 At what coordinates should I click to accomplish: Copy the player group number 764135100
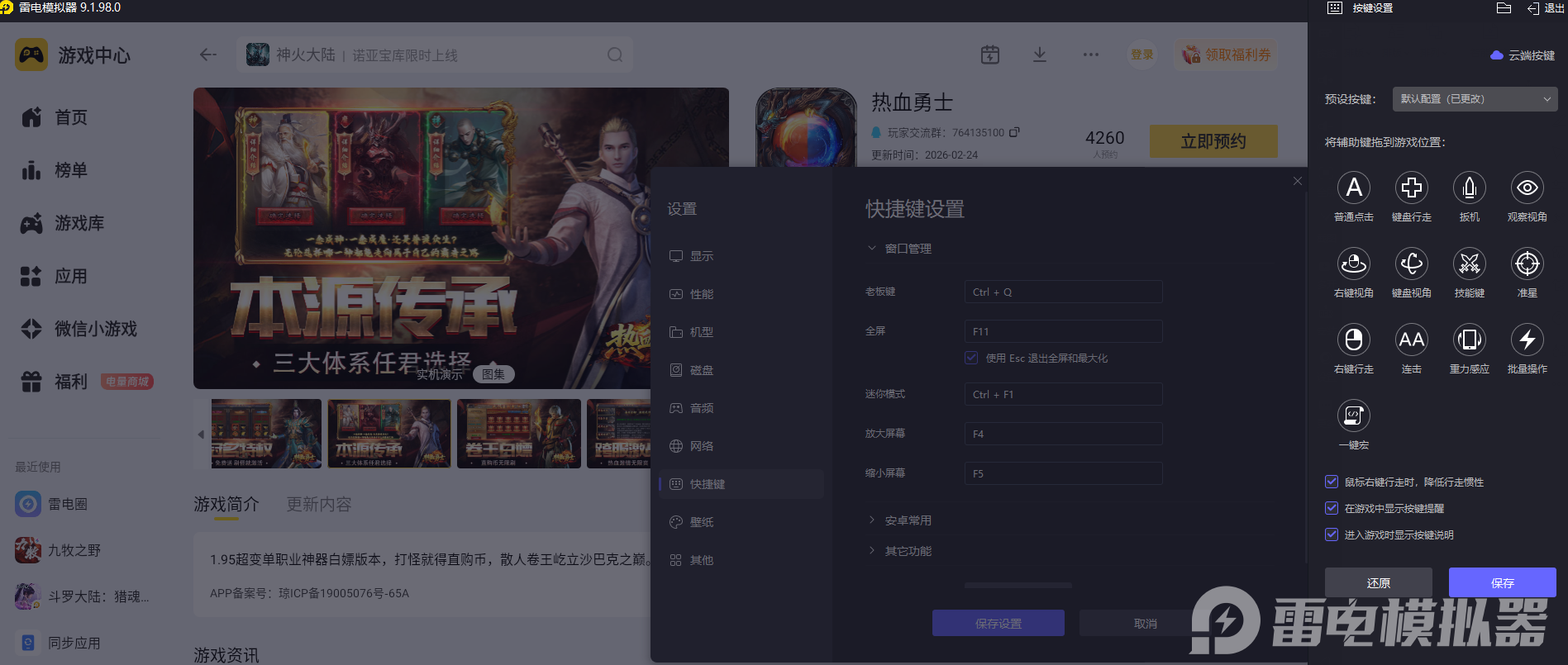(1014, 132)
